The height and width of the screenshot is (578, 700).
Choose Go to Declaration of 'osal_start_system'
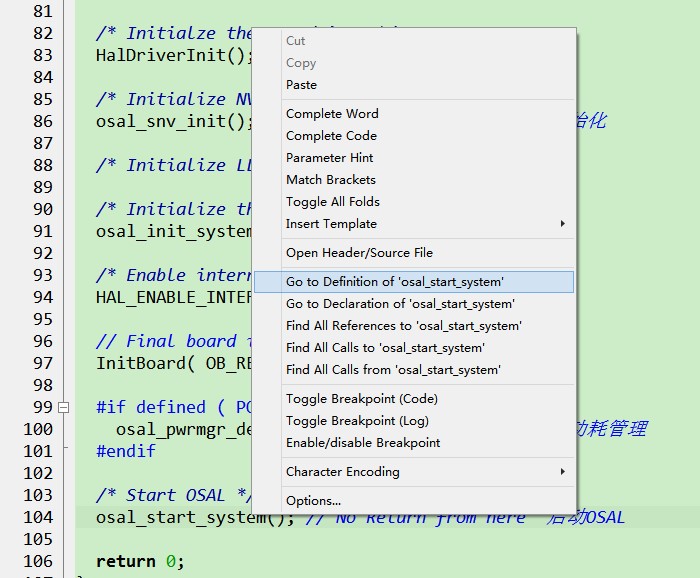coord(414,304)
